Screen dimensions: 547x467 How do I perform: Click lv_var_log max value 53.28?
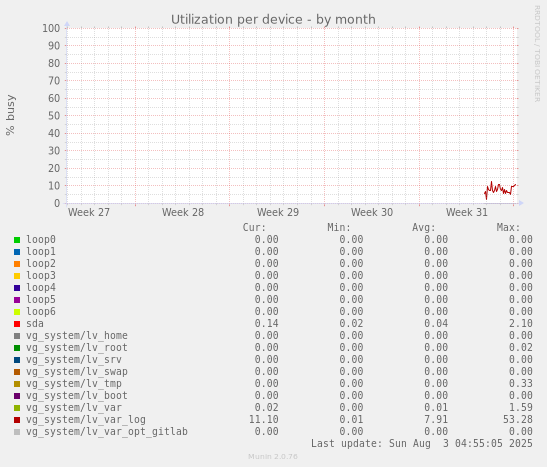518,420
